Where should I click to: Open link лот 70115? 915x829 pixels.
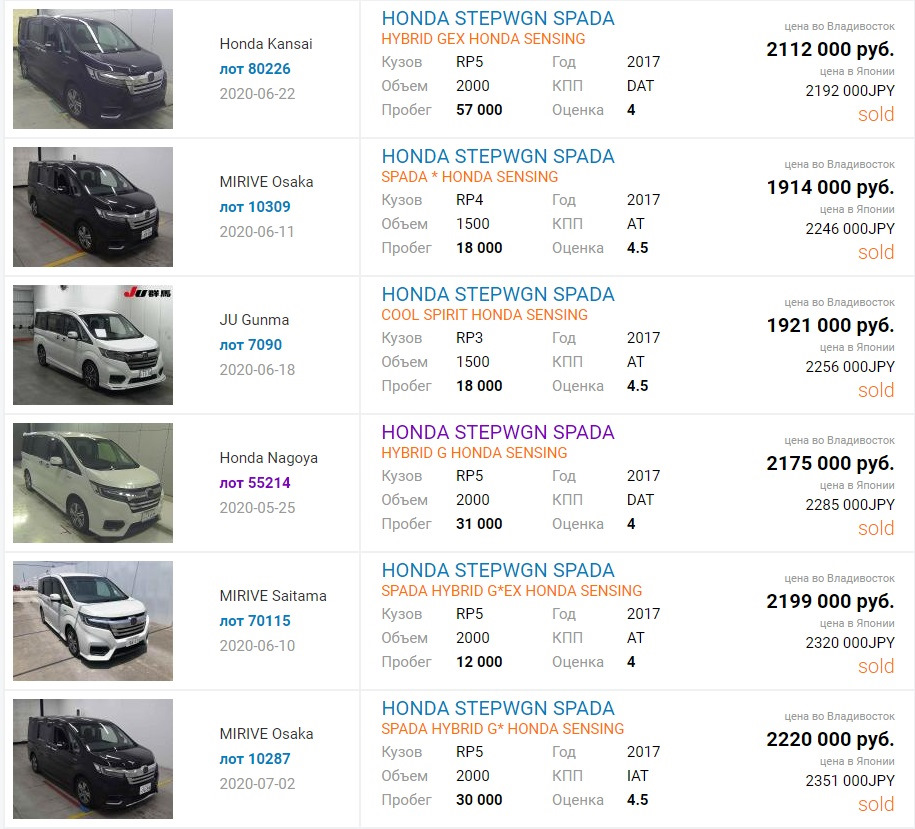click(255, 621)
